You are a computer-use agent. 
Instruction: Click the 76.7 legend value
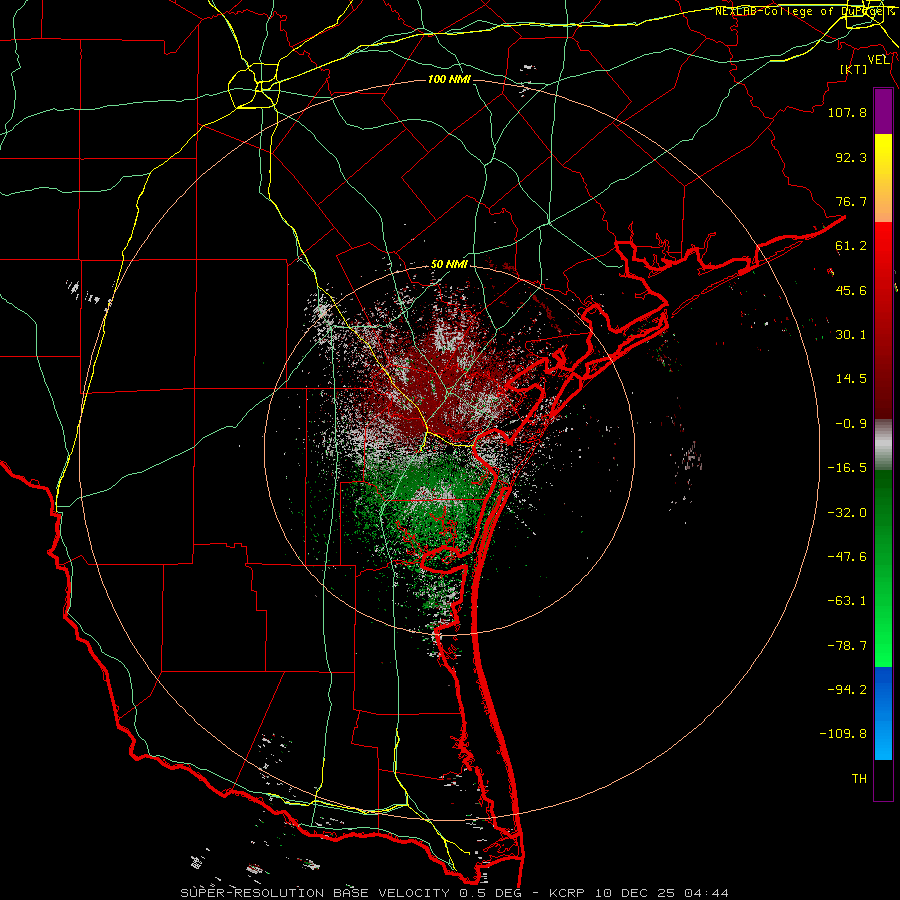(851, 201)
